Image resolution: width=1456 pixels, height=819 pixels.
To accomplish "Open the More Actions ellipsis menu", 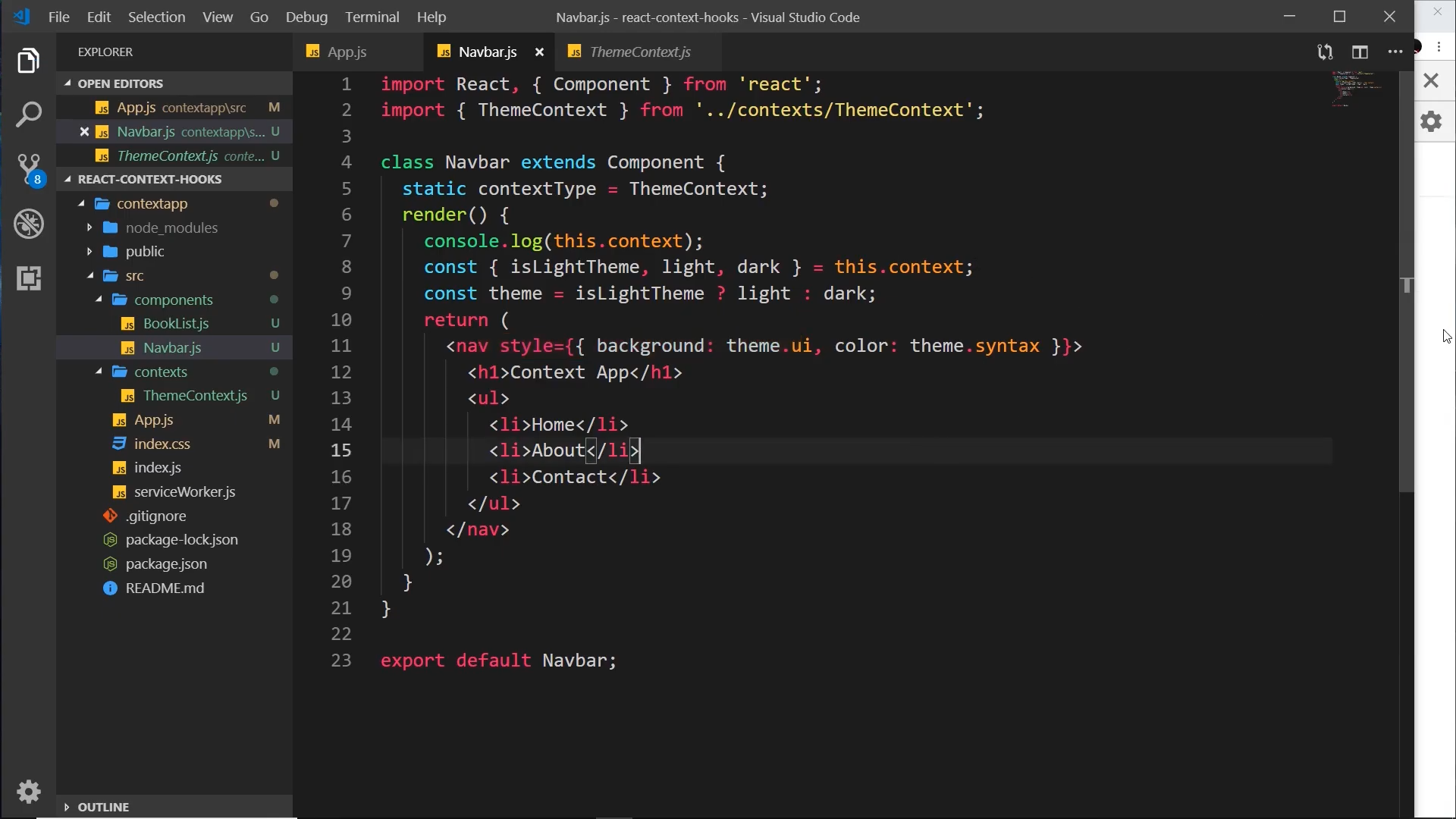I will [x=1395, y=52].
